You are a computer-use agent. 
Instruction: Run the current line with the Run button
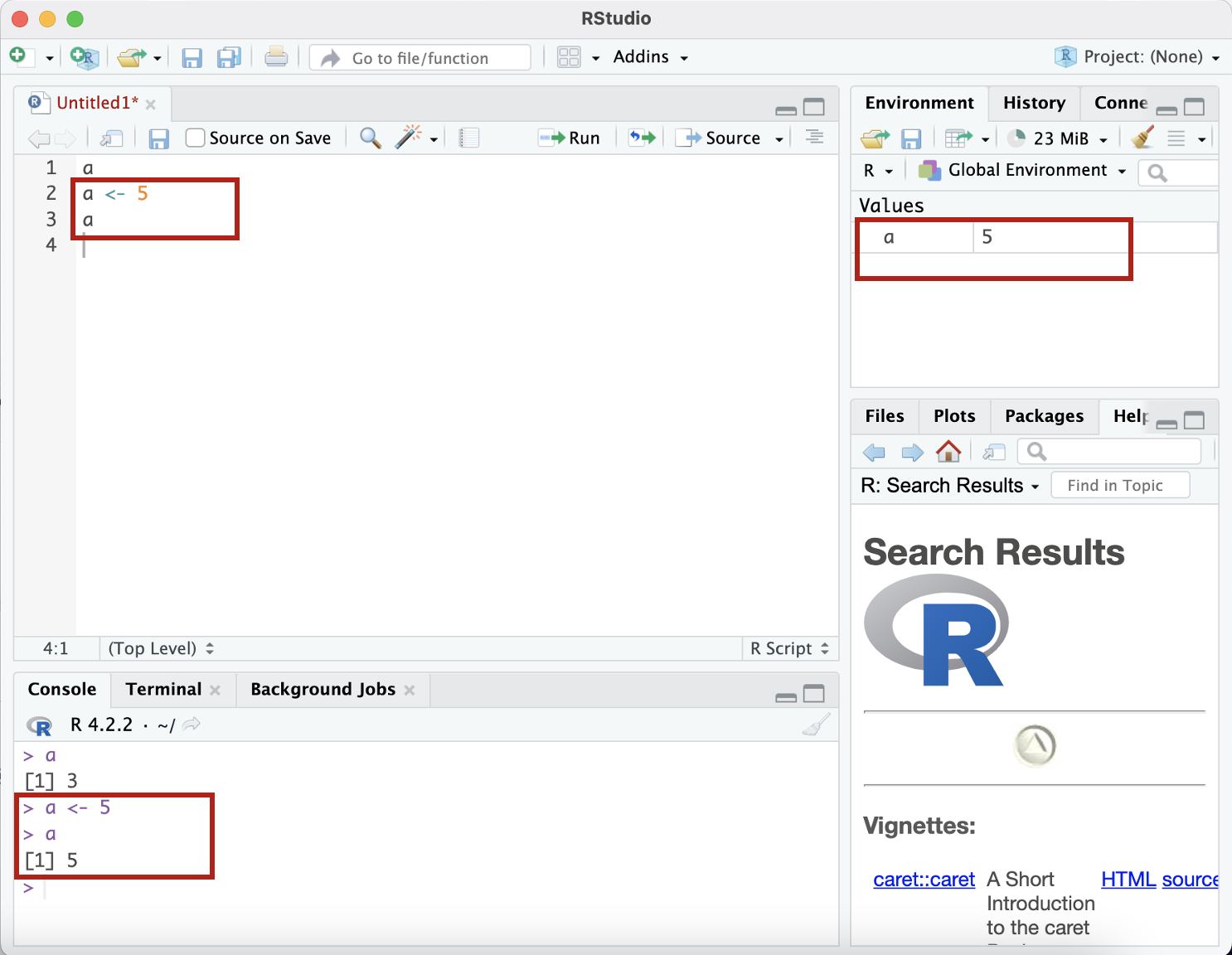pos(569,138)
